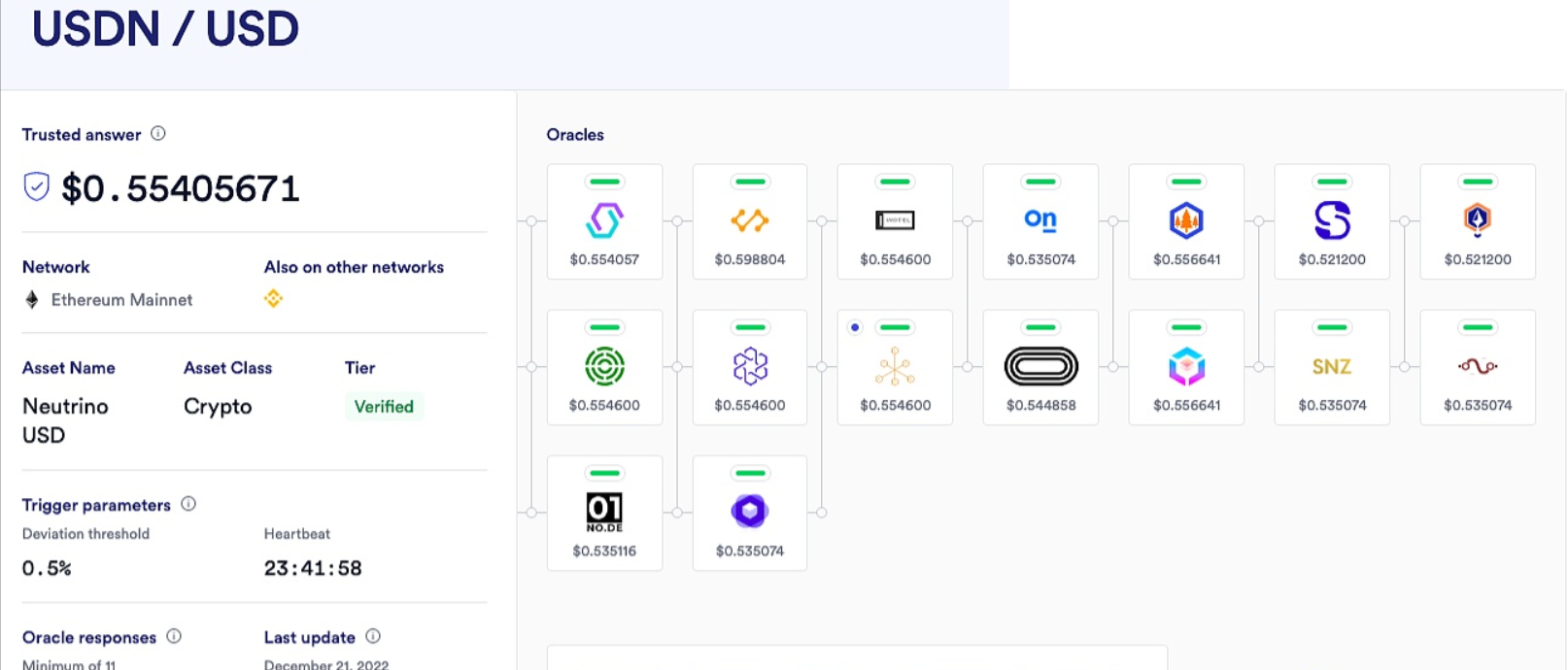Click the green status bar on first oracle
Image resolution: width=1568 pixels, height=670 pixels.
pos(604,182)
